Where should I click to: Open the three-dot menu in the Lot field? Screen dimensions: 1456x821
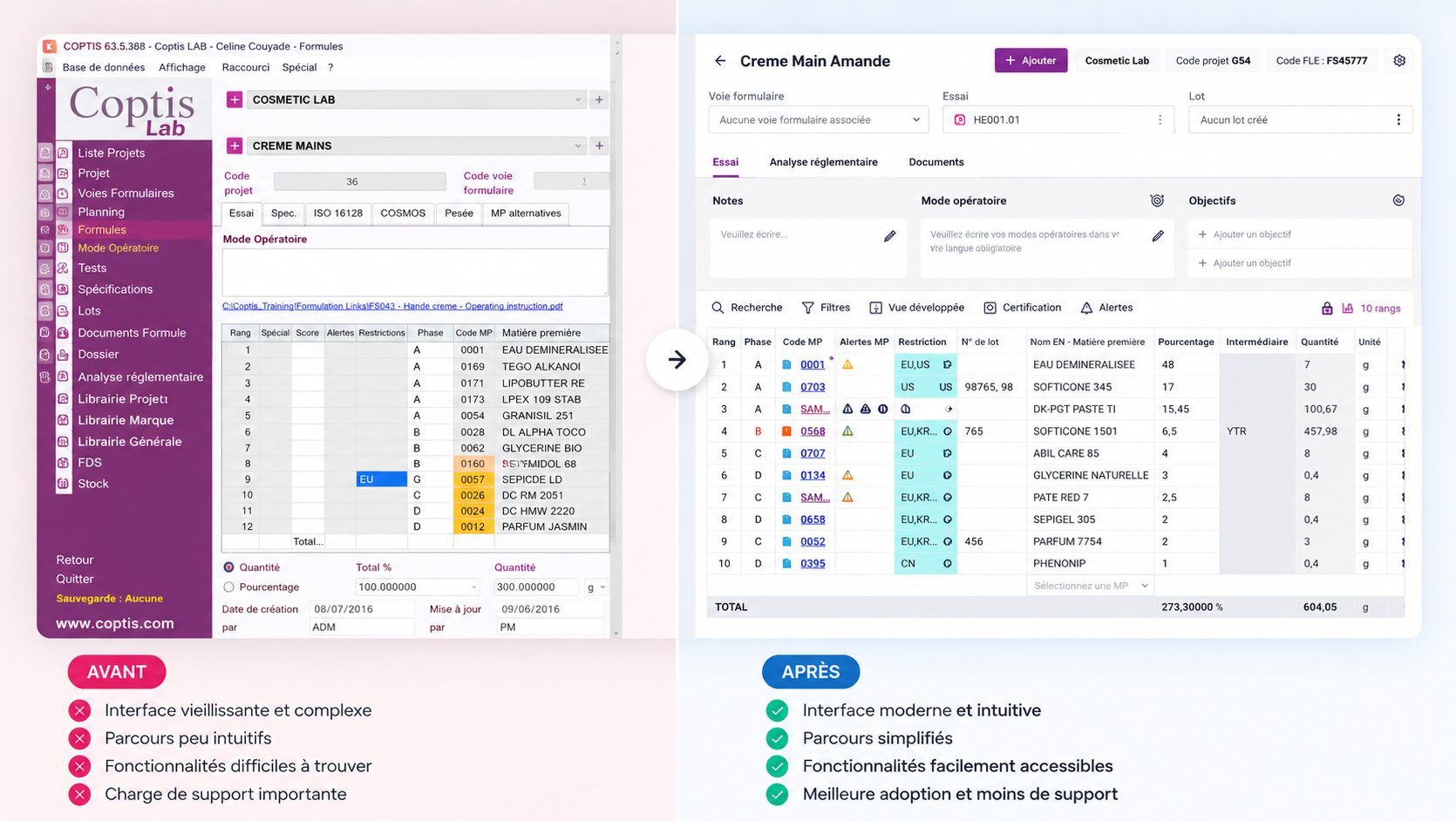(x=1398, y=120)
